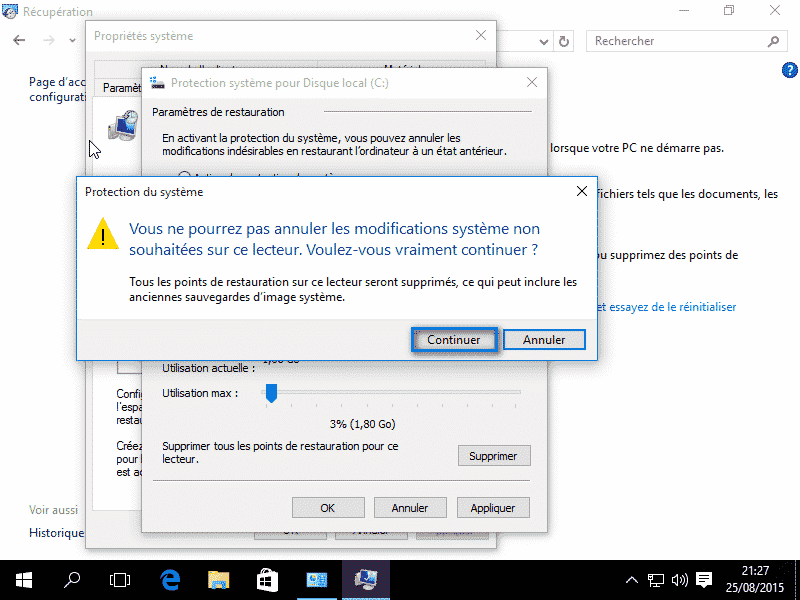Click Continuer in the warning dialog
This screenshot has height=600, width=800.
pyautogui.click(x=454, y=340)
